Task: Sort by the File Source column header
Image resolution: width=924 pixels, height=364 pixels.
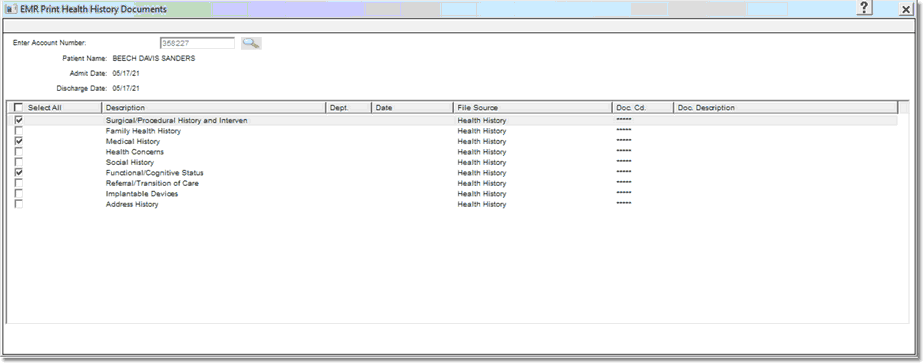Action: [533, 108]
